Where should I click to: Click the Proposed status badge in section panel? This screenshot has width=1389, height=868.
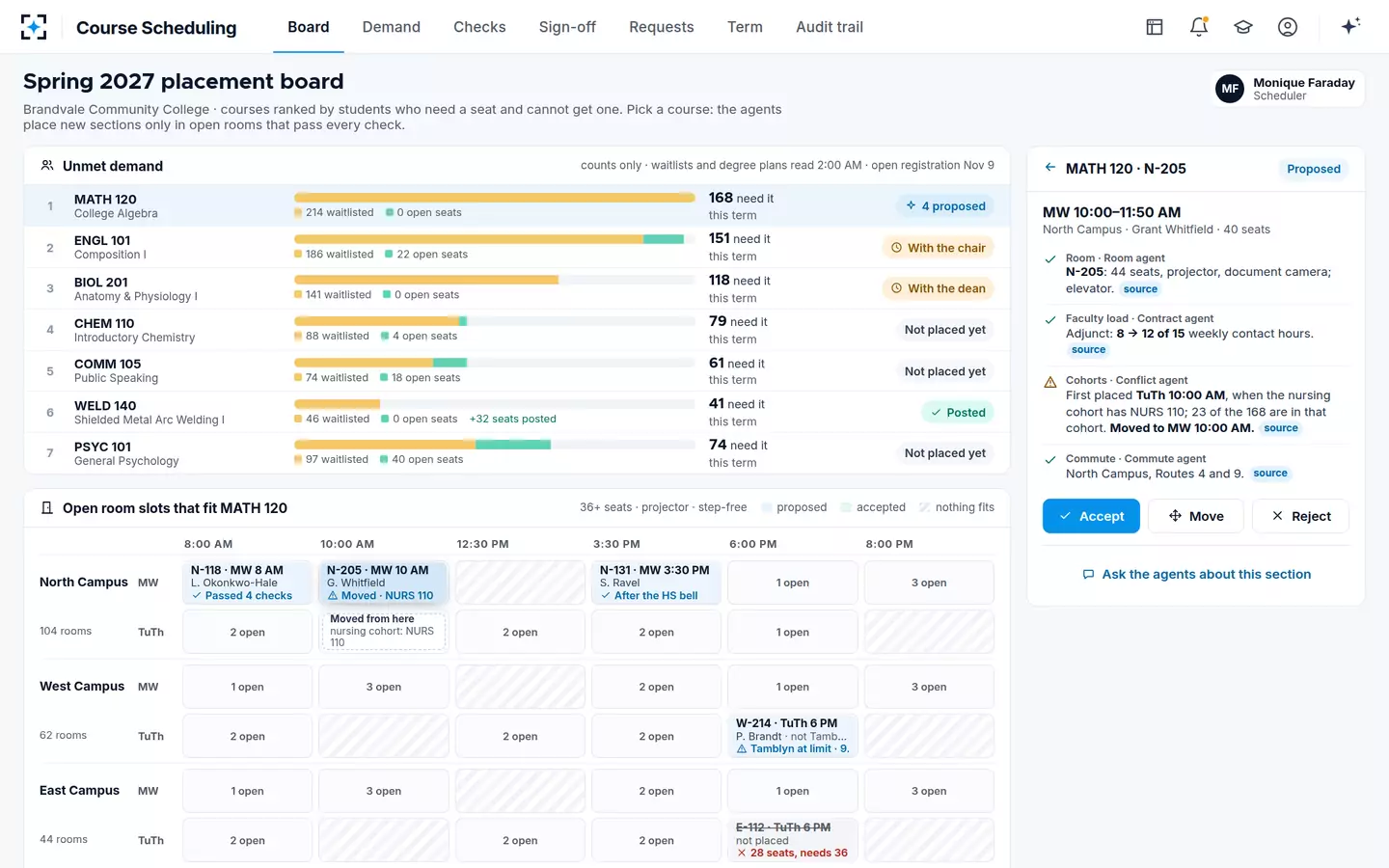click(1314, 169)
